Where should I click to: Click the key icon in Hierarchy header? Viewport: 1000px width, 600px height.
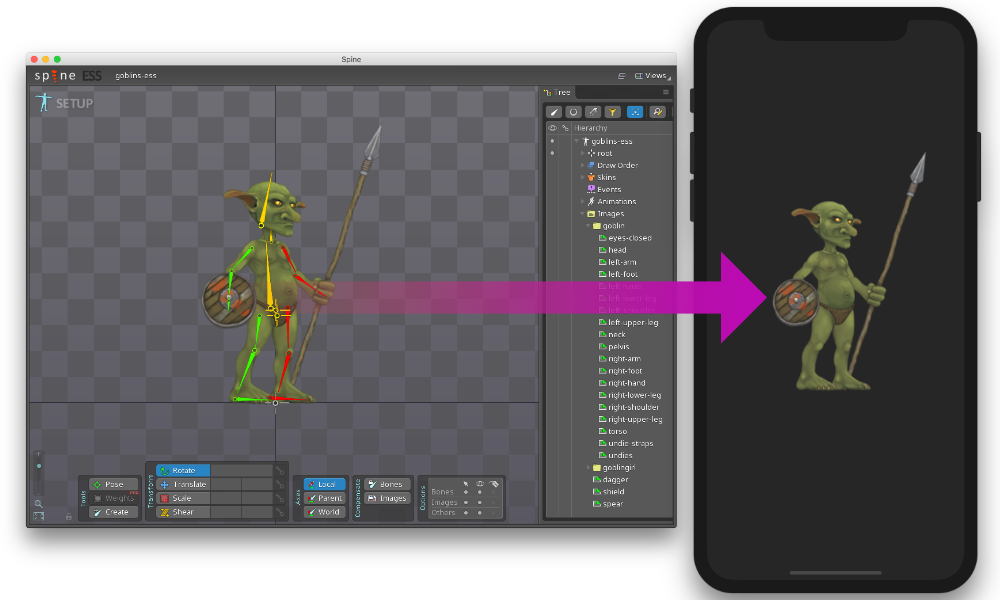coord(565,128)
